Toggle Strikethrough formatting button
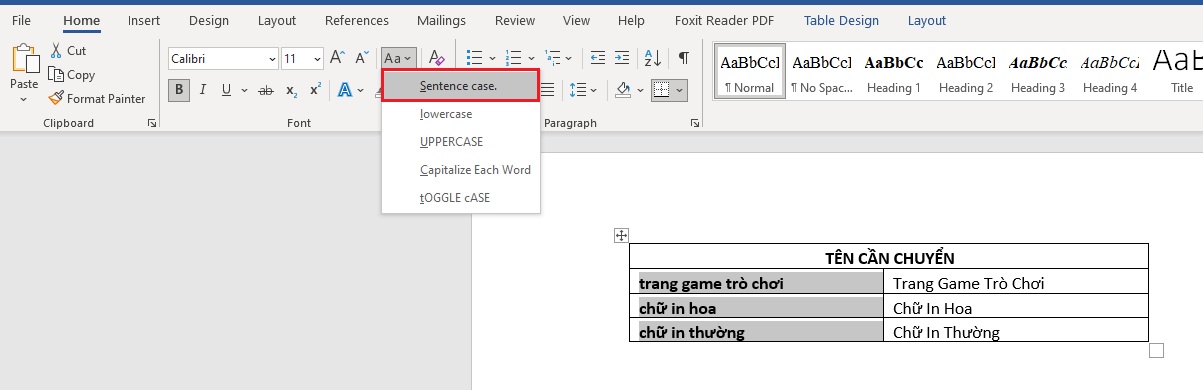Viewport: 1203px width, 390px height. pyautogui.click(x=266, y=90)
